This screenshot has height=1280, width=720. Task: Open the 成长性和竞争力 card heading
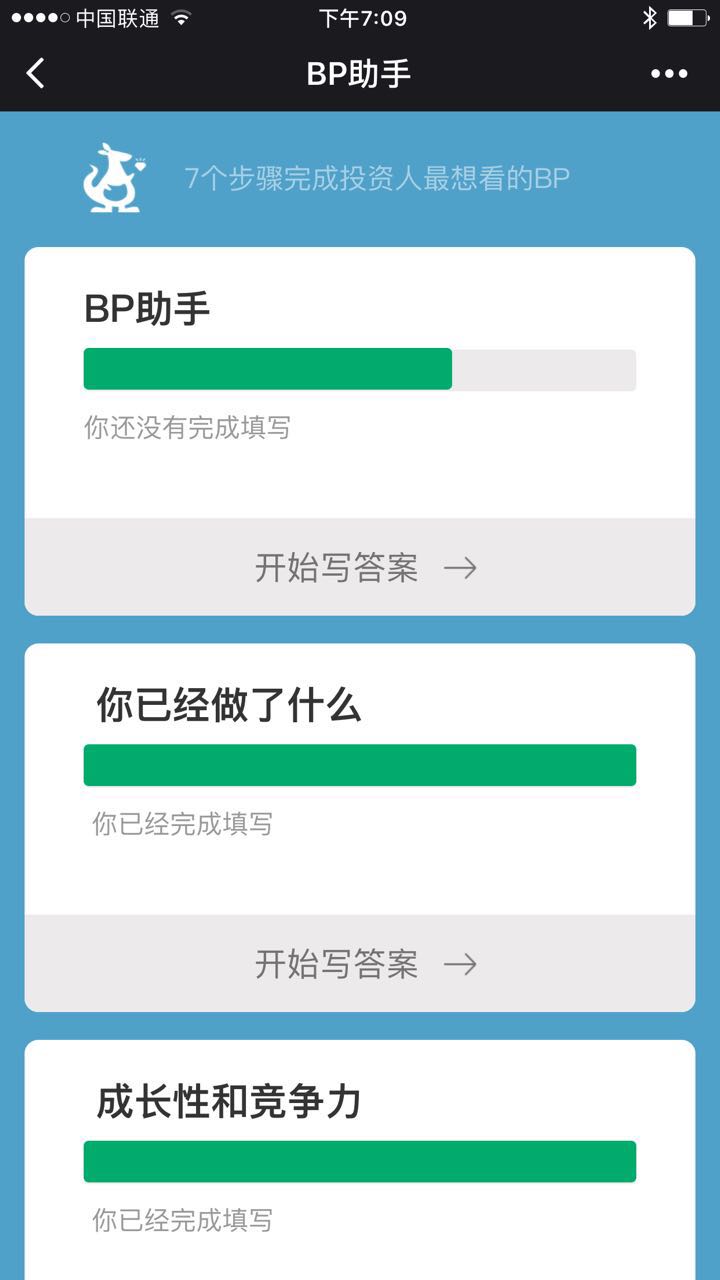[x=228, y=1102]
